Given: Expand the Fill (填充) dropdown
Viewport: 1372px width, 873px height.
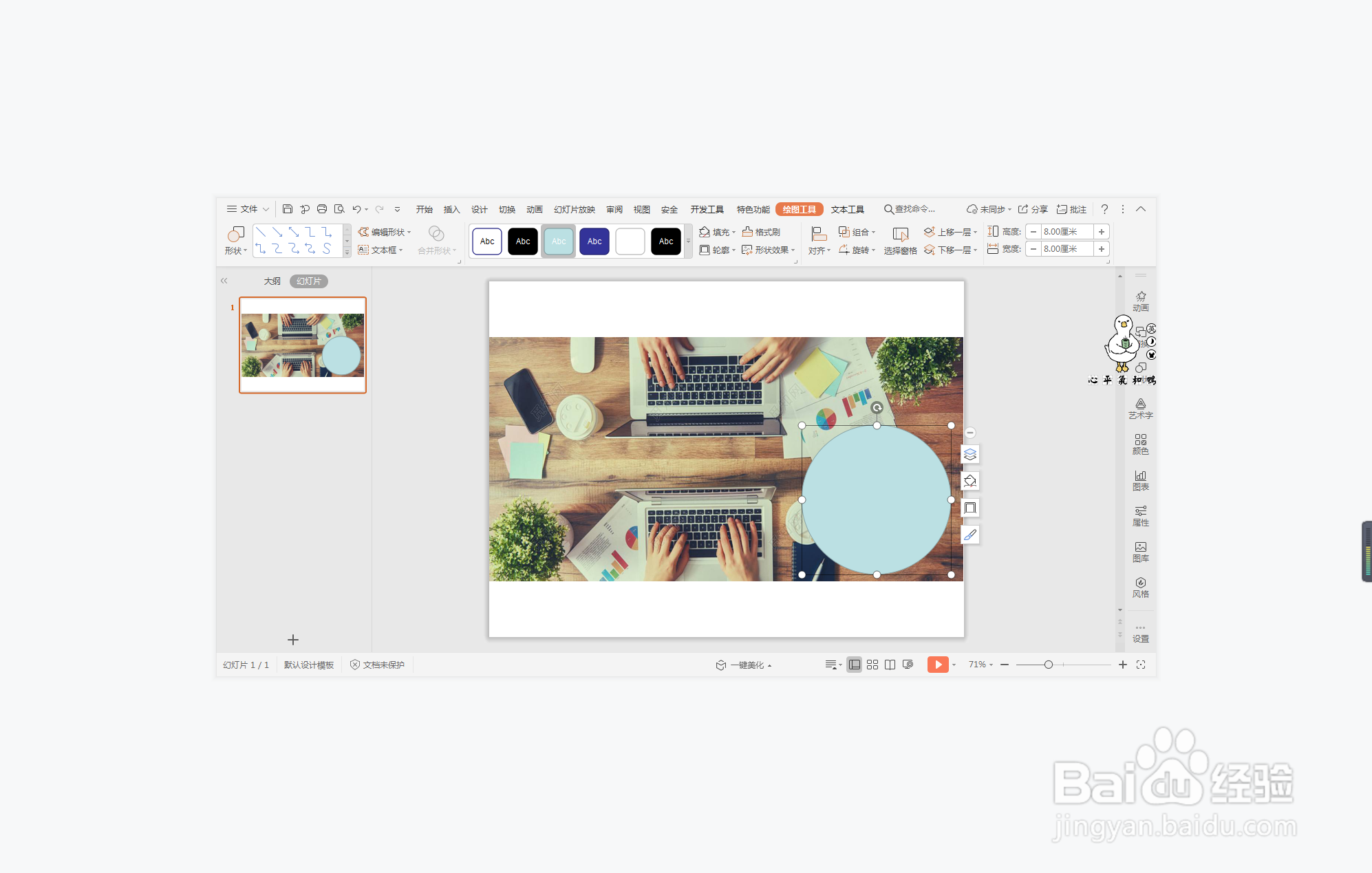Looking at the screenshot, I should 733,233.
